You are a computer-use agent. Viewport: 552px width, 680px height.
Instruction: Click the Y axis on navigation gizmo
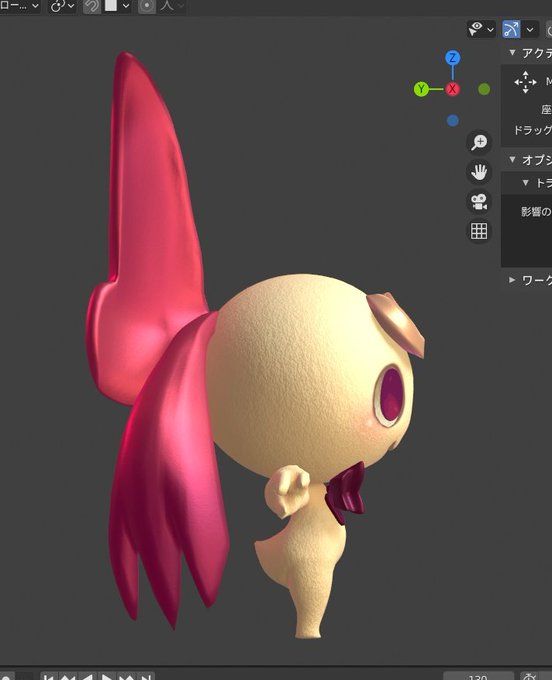click(421, 89)
